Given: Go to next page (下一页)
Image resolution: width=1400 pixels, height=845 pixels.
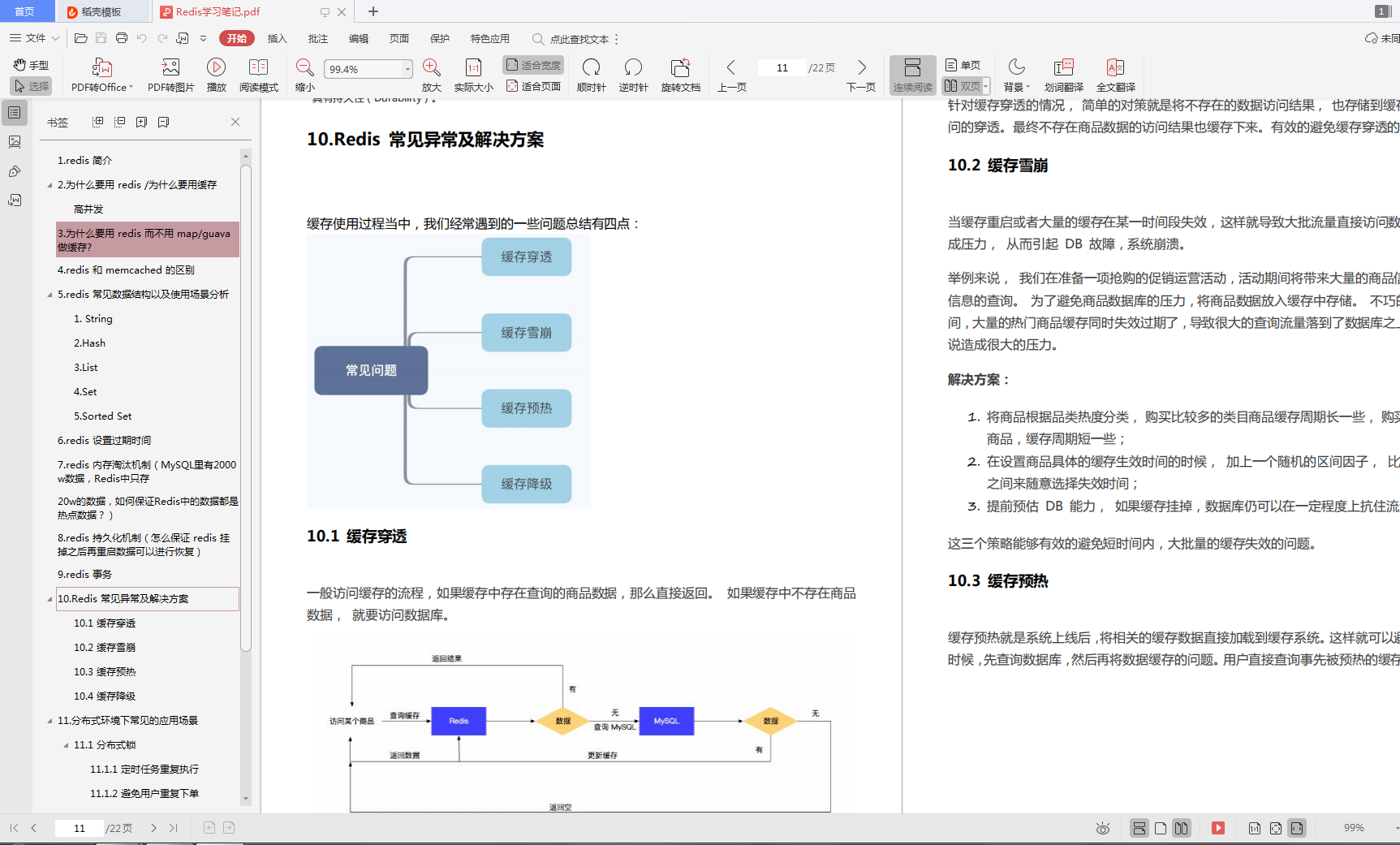Looking at the screenshot, I should click(x=861, y=75).
